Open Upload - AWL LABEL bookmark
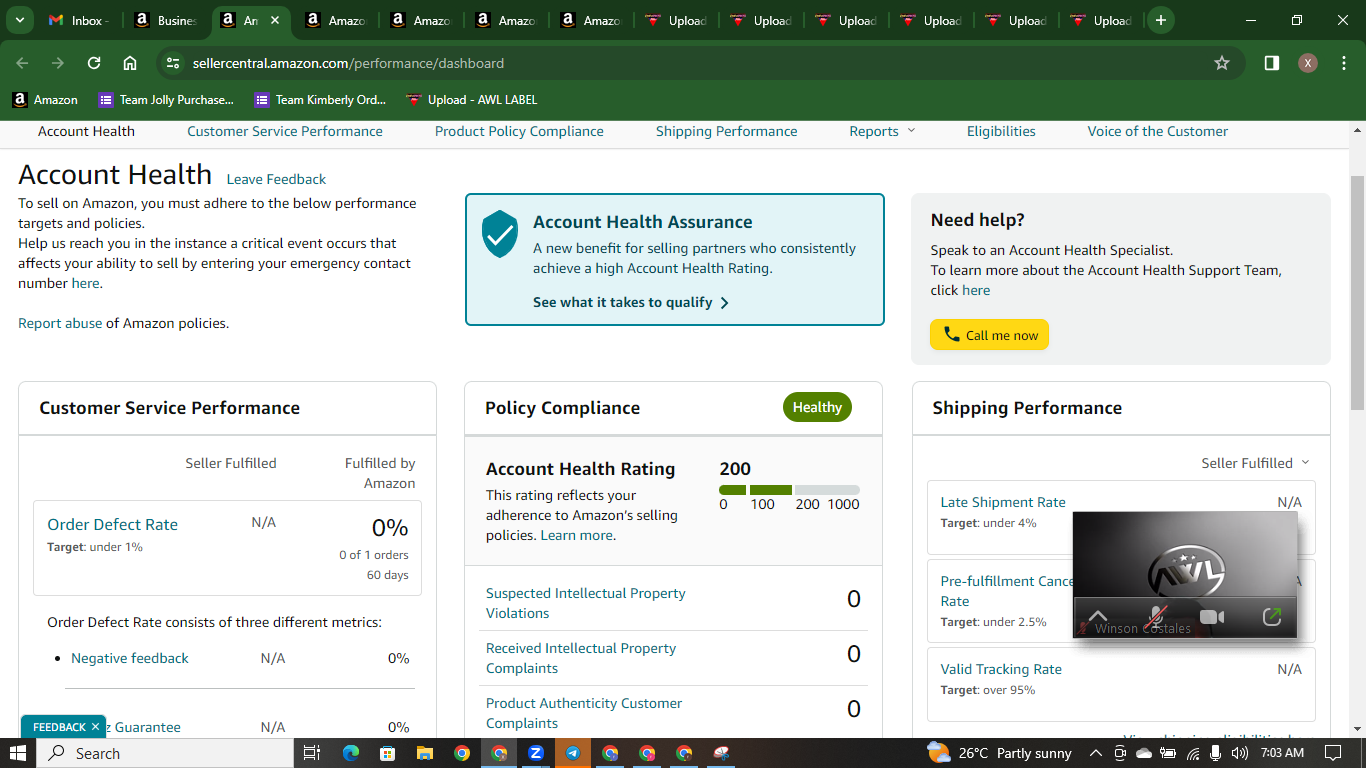The height and width of the screenshot is (768, 1366). (472, 100)
